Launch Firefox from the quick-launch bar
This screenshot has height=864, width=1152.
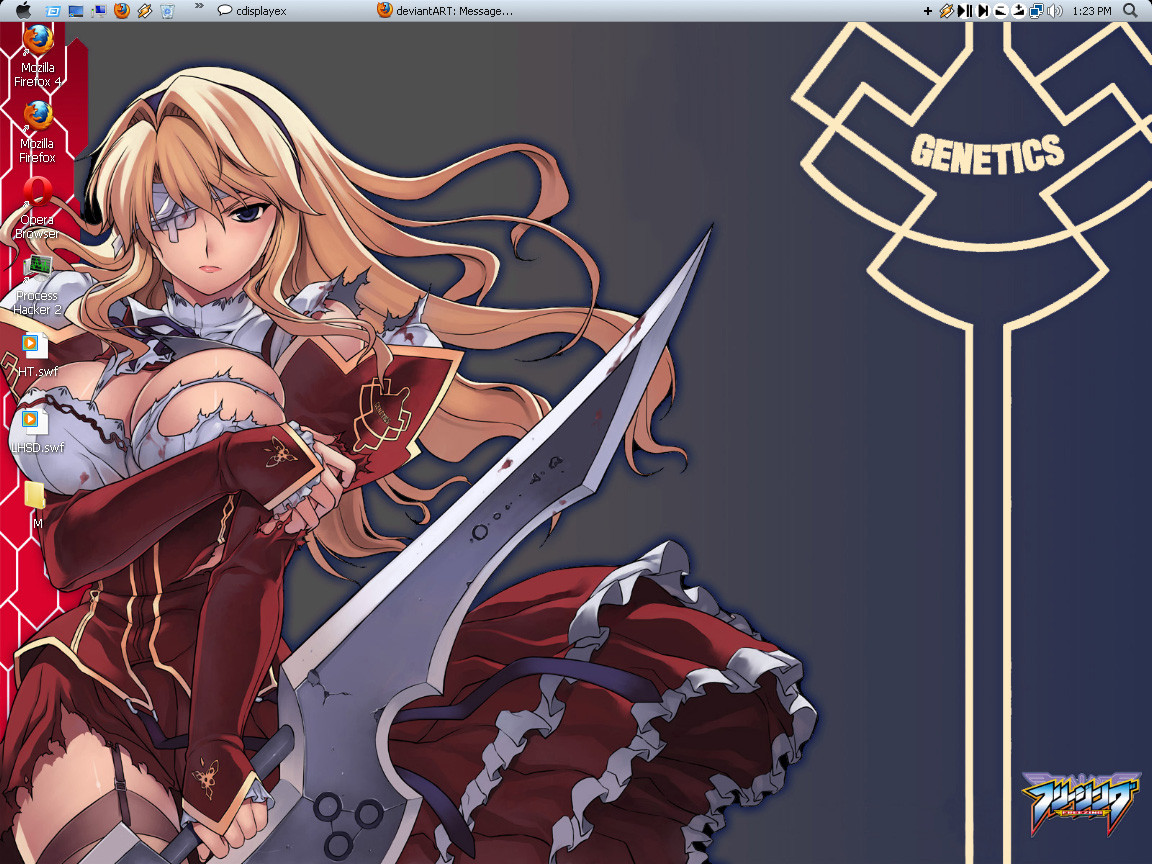(x=122, y=11)
